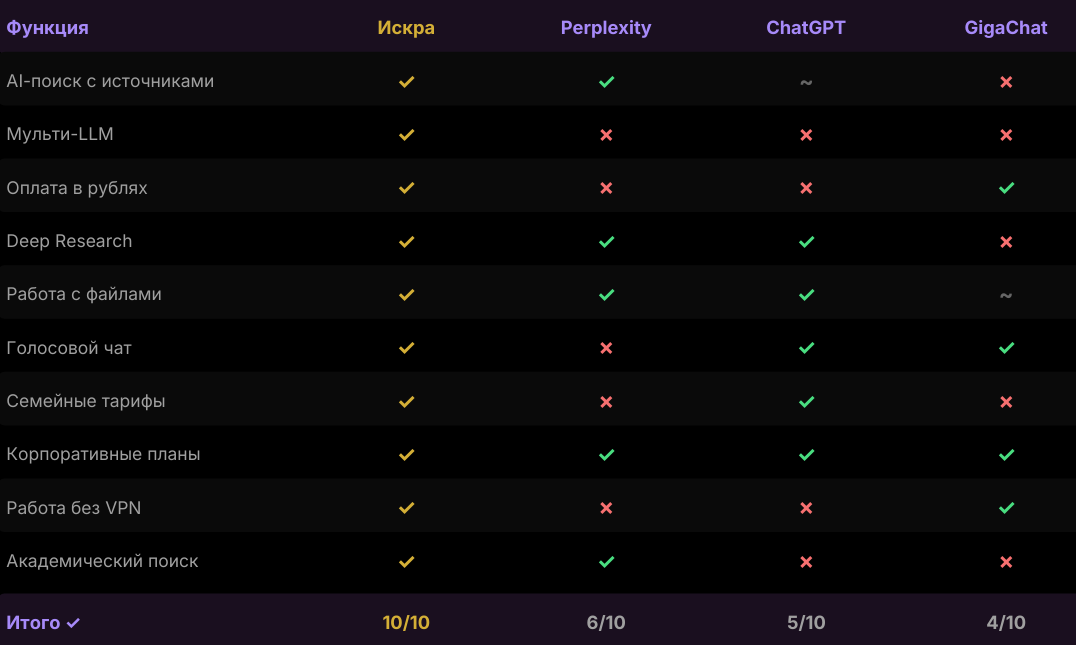
Task: Click the Оплата в рублях label
Action: click(x=77, y=188)
